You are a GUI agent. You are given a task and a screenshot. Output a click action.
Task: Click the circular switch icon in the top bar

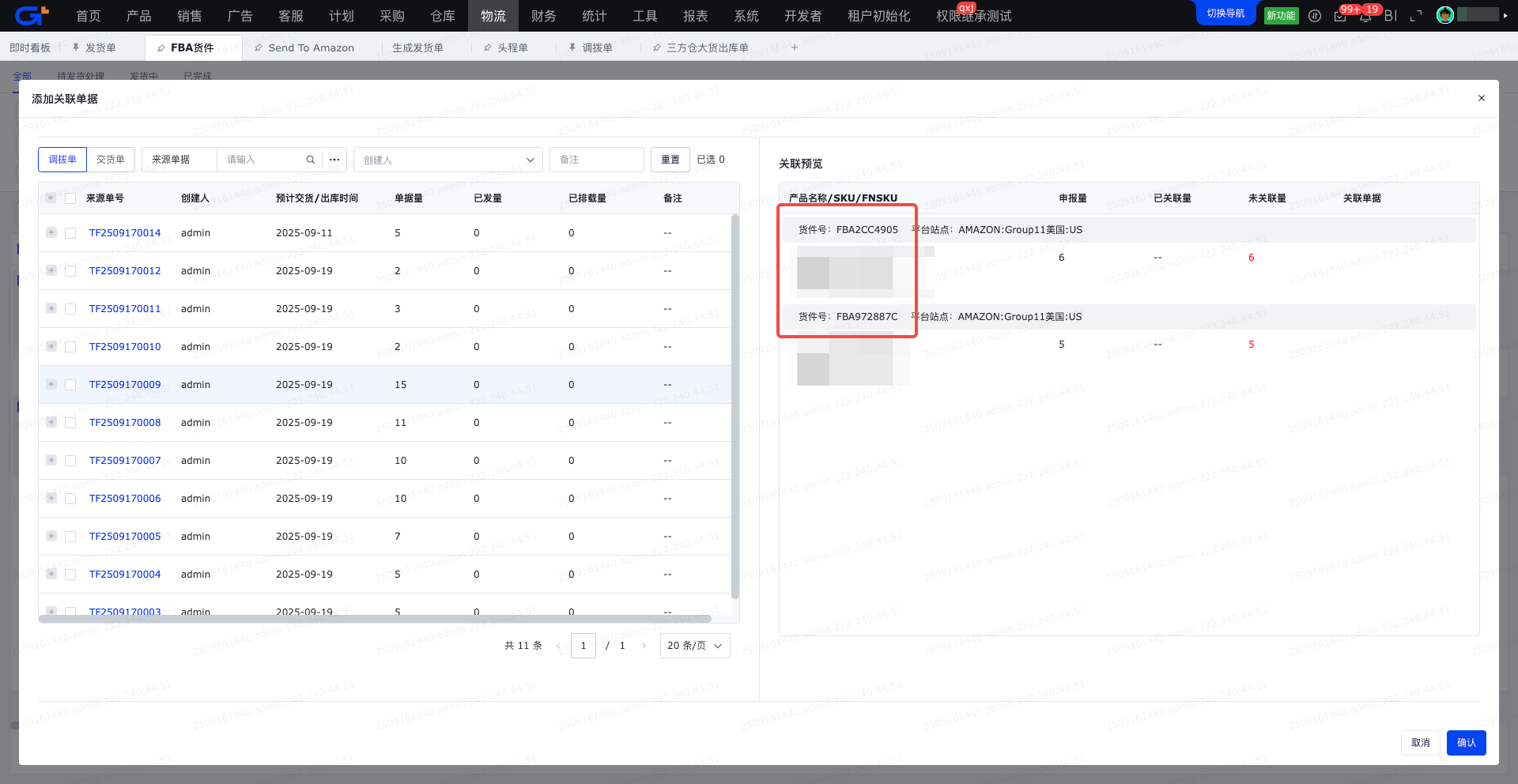pos(1315,16)
